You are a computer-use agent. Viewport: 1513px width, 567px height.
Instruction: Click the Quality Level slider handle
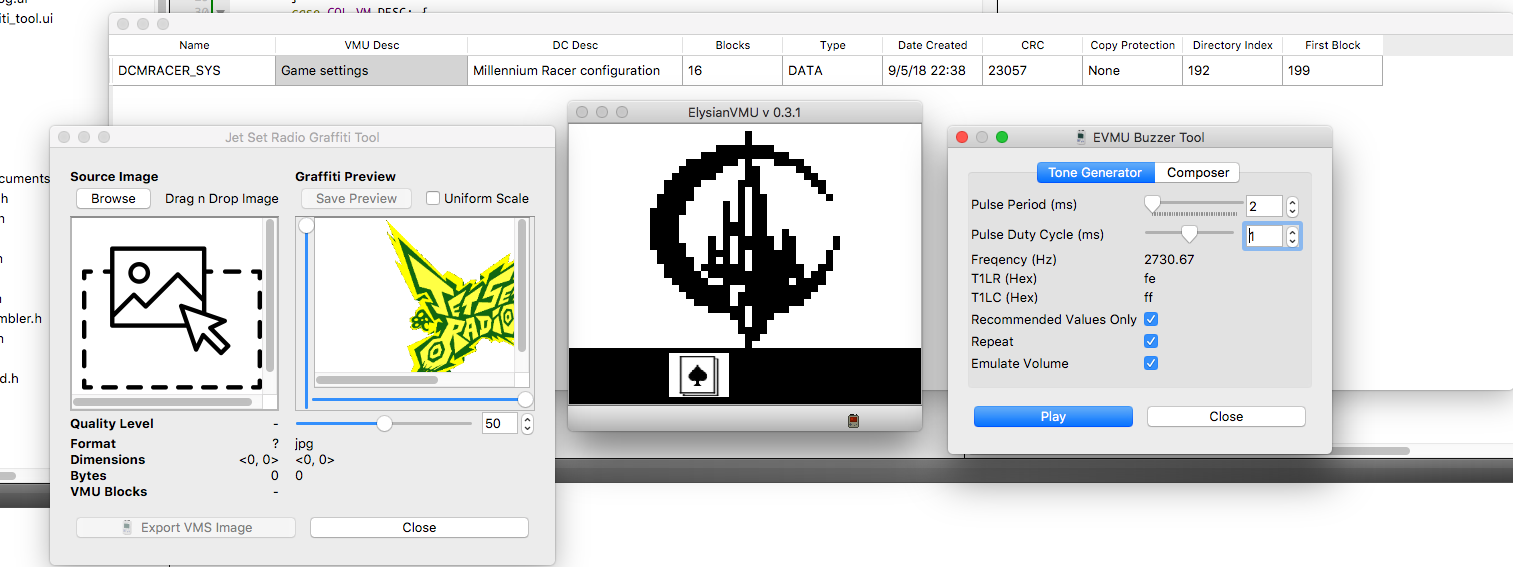384,423
